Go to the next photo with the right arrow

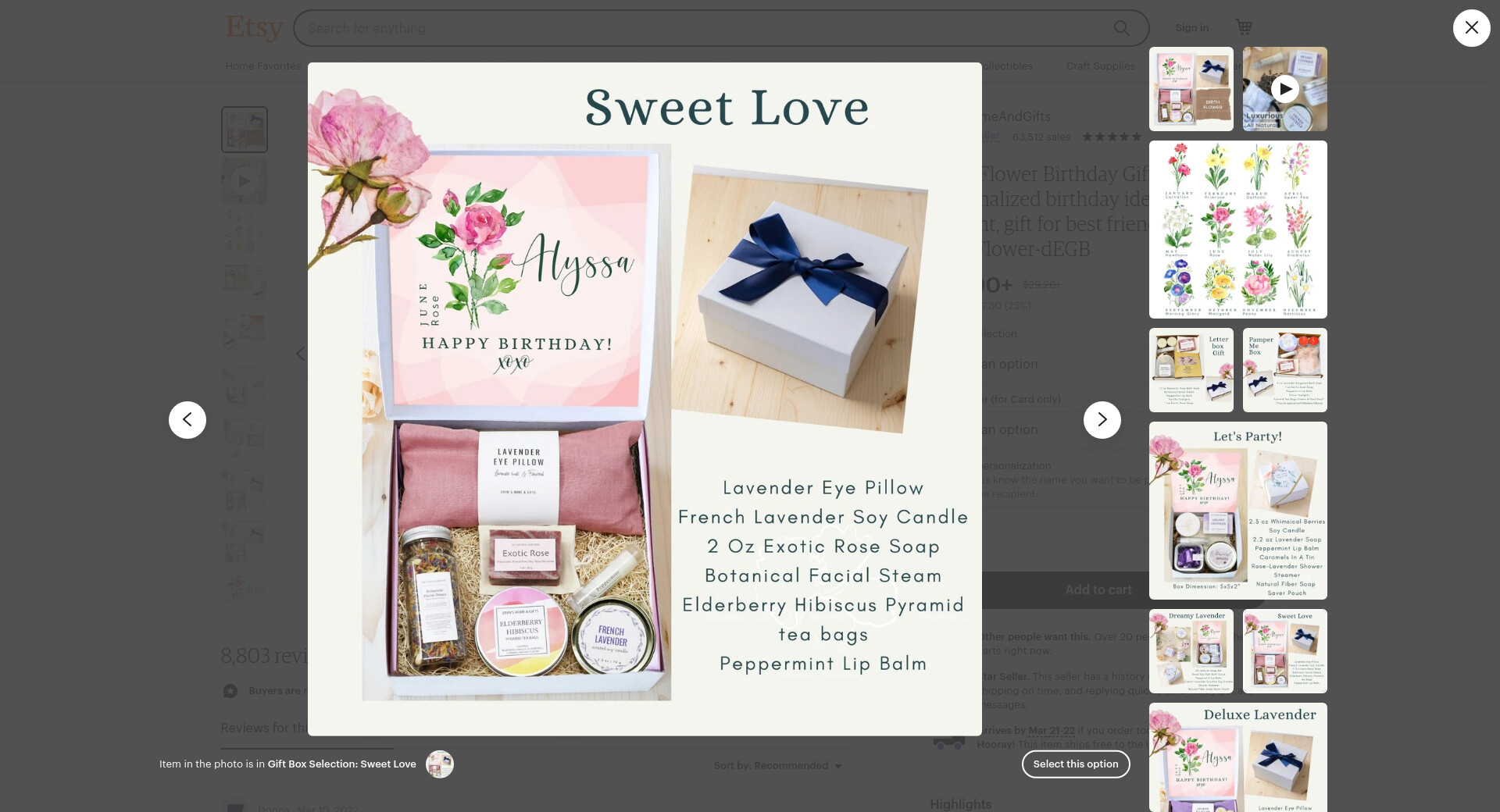[1102, 420]
